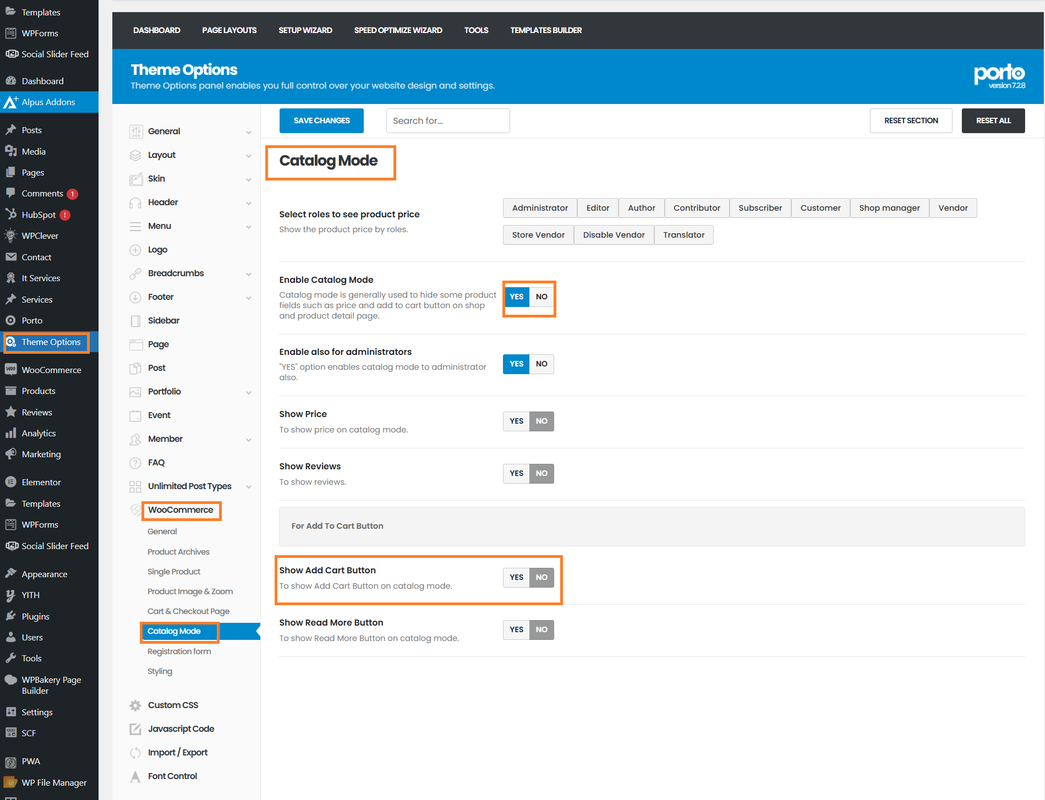Expand the Footer section chevron
This screenshot has width=1045, height=800.
pyautogui.click(x=248, y=298)
